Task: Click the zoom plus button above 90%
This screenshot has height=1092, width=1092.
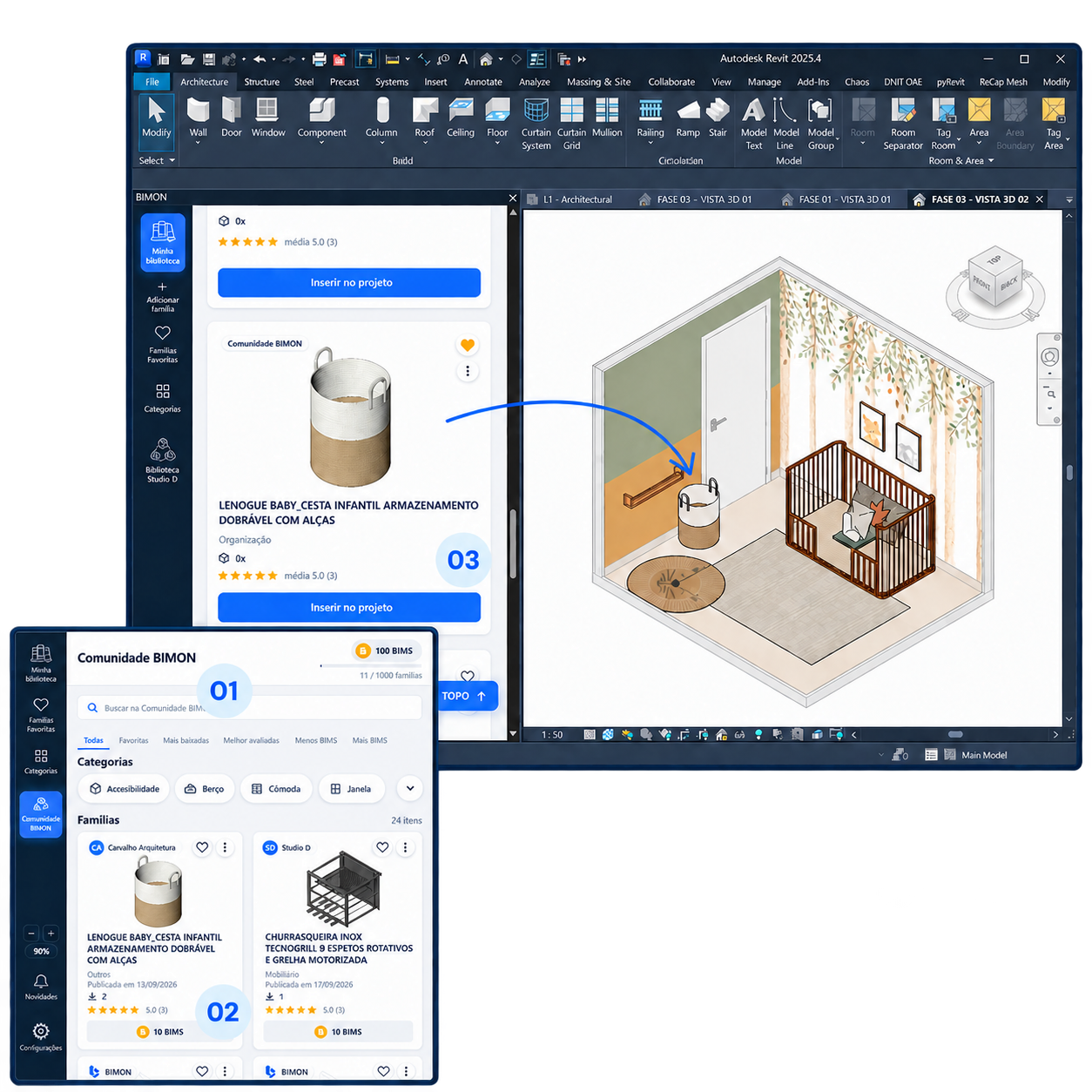Action: (51, 934)
